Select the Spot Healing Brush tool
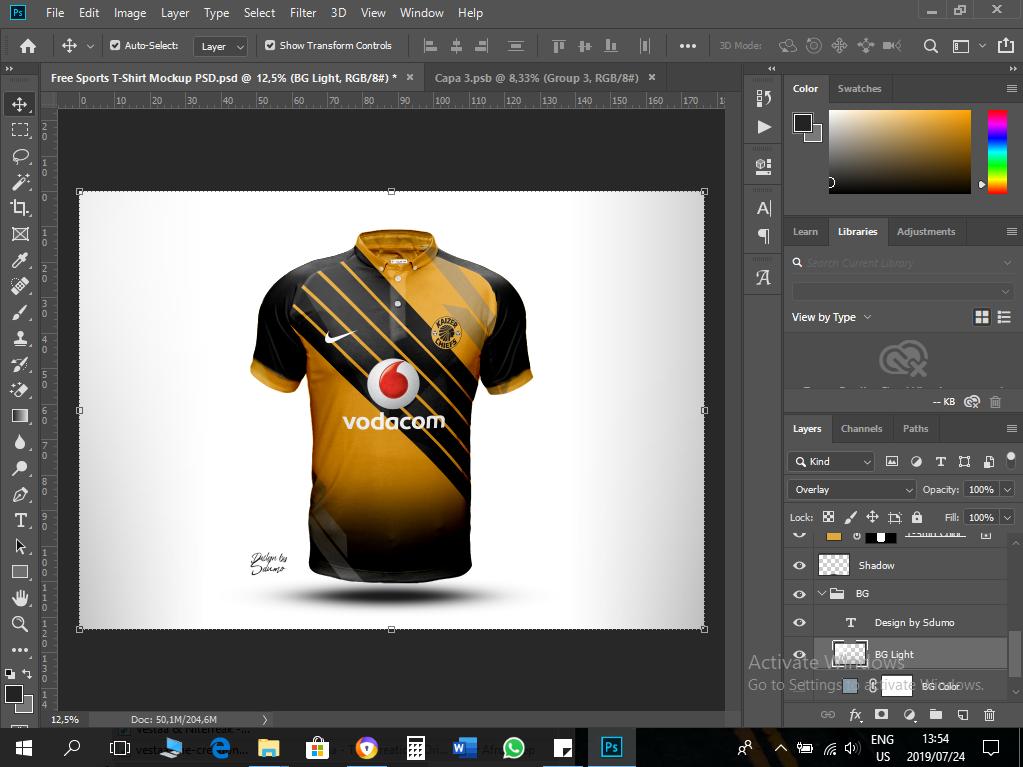The height and width of the screenshot is (767, 1023). 20,286
